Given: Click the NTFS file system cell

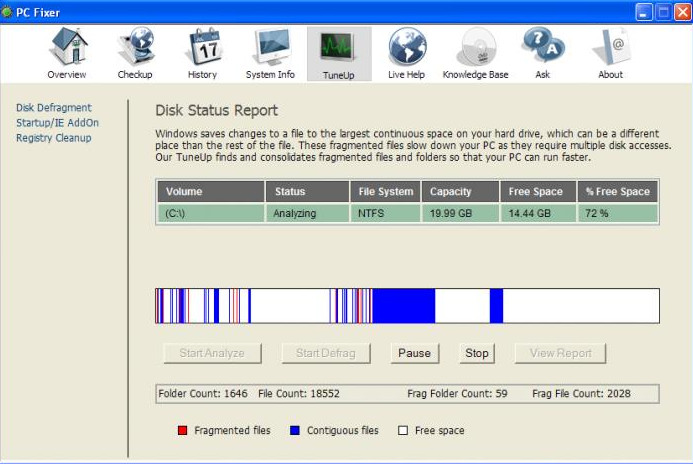Looking at the screenshot, I should 385,213.
